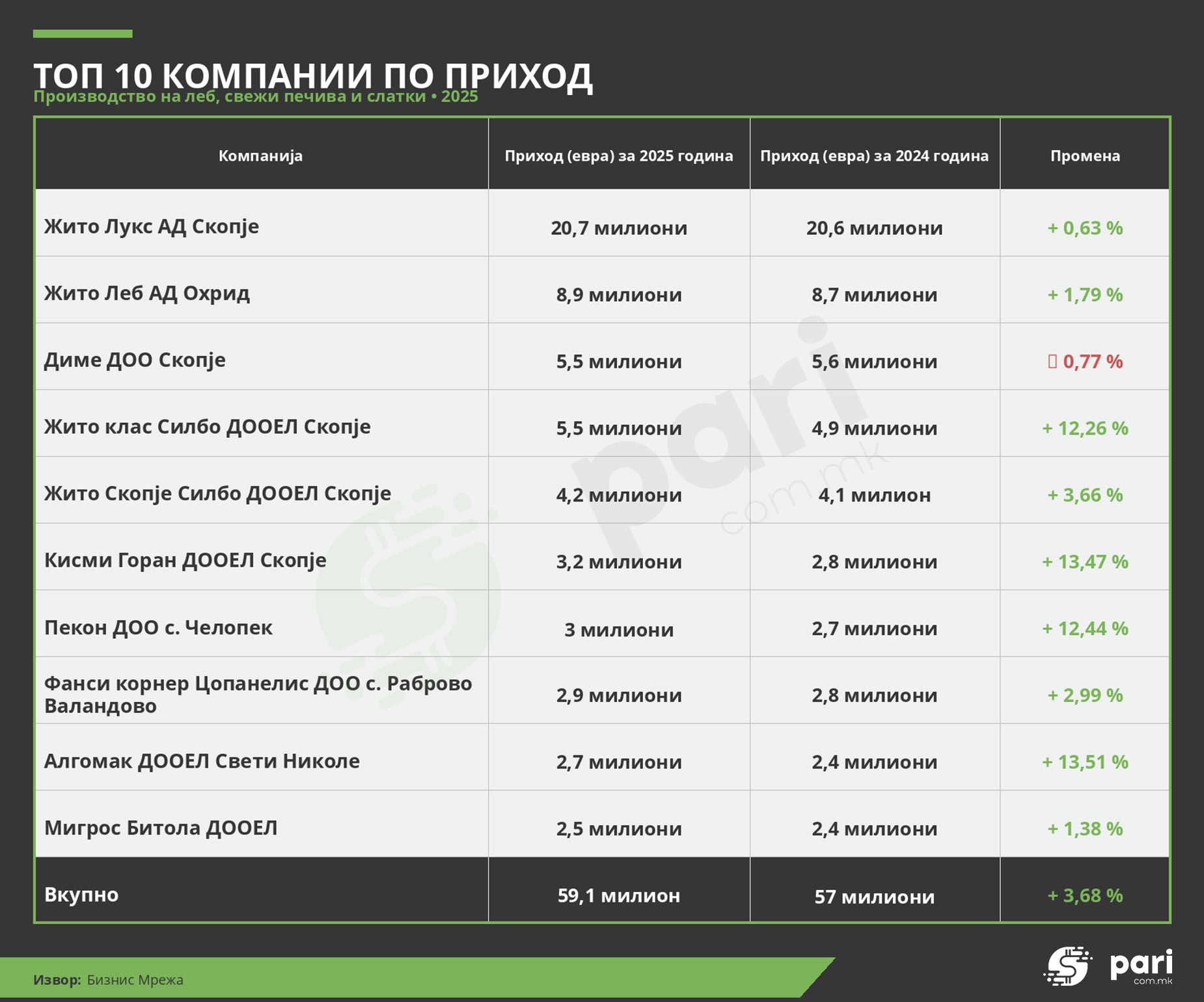Click the + 3,66 % change value
This screenshot has height=1002, width=1204.
1085,495
